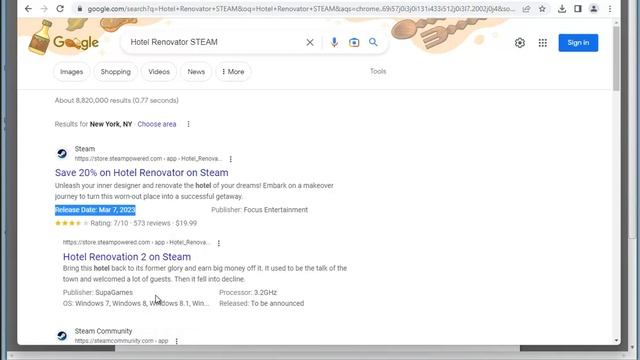Click Publisher: SupaGames text
Image resolution: width=640 pixels, height=360 pixels.
pyautogui.click(x=98, y=293)
